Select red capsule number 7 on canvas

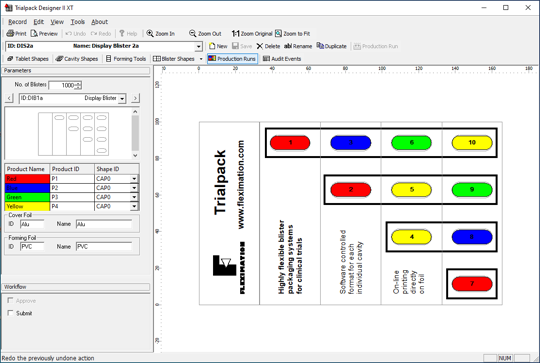472,284
